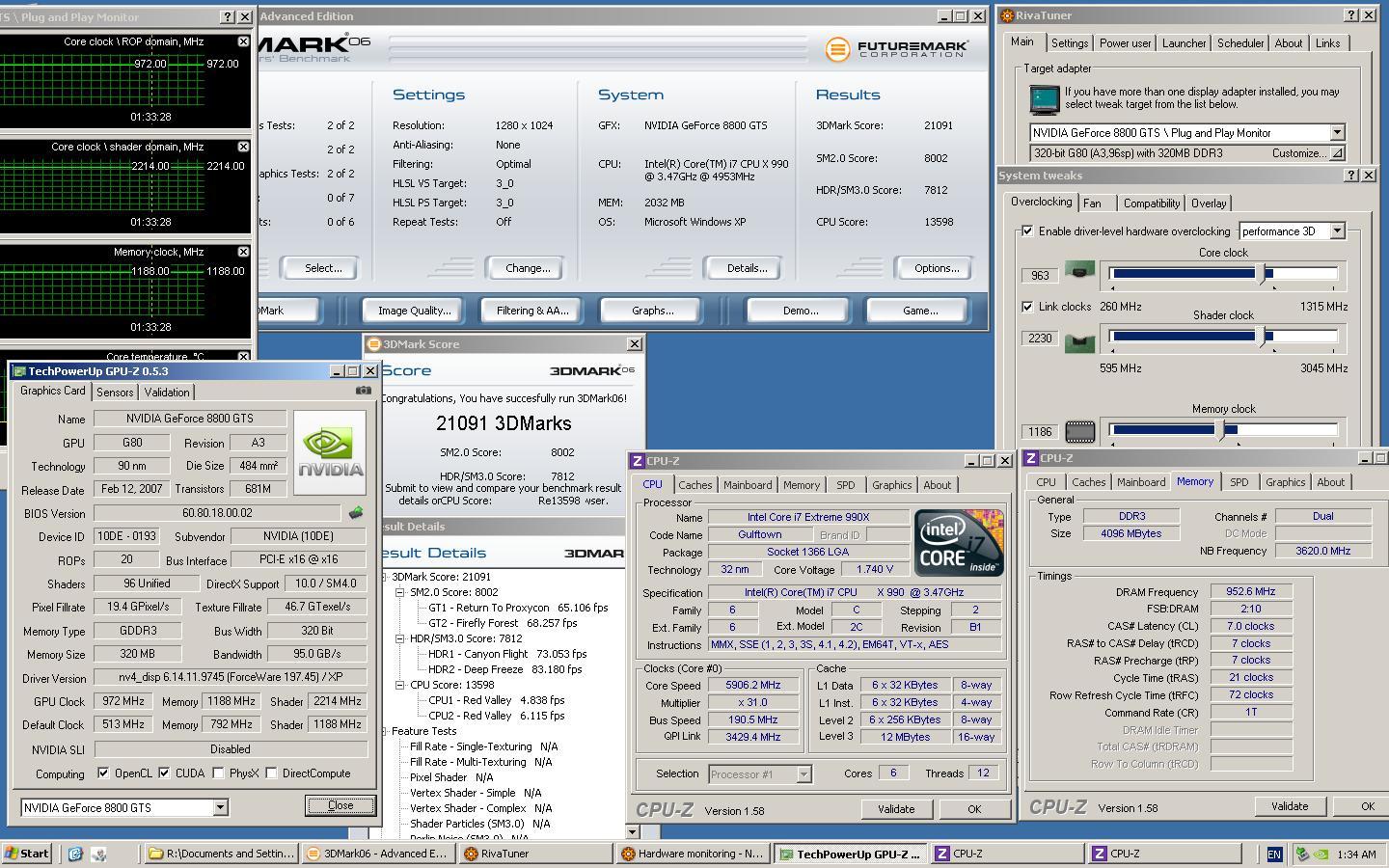Open the R:\Documents and Settings taskbar item

[x=221, y=854]
